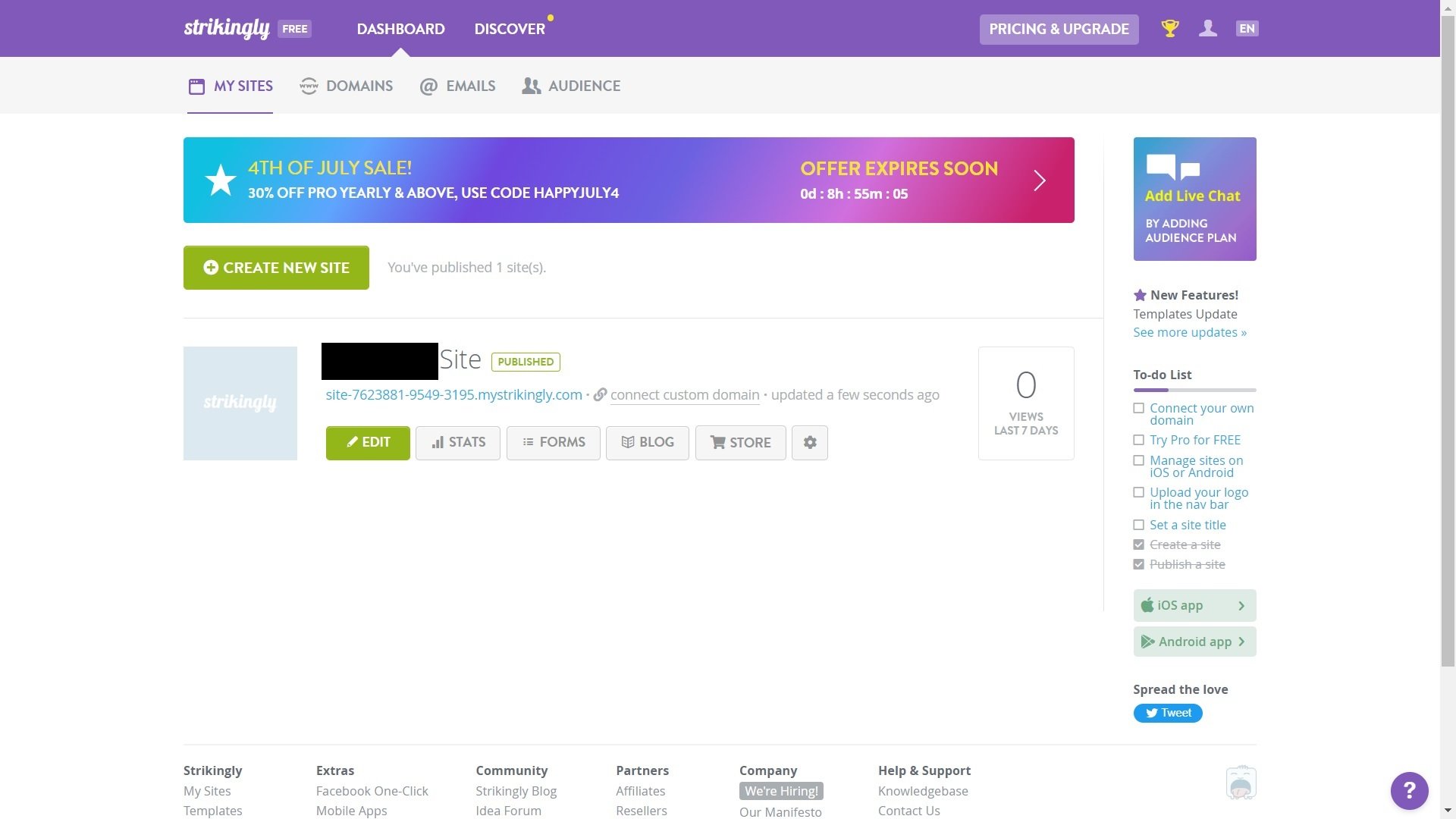Click the page vertical scrollbar
This screenshot has height=819, width=1456.
coord(1448,341)
